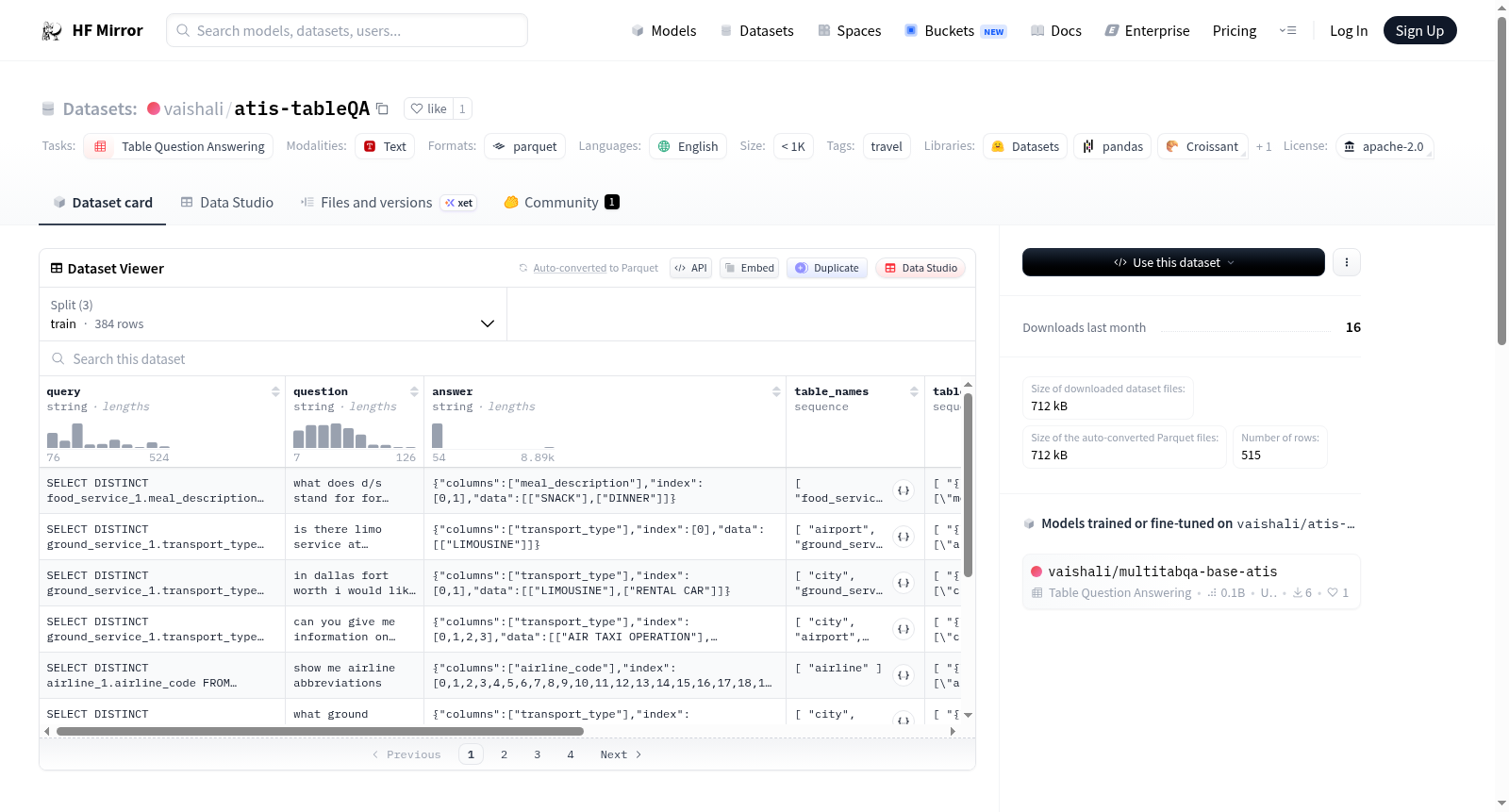
Task: Filter by English language tag
Action: (688, 146)
